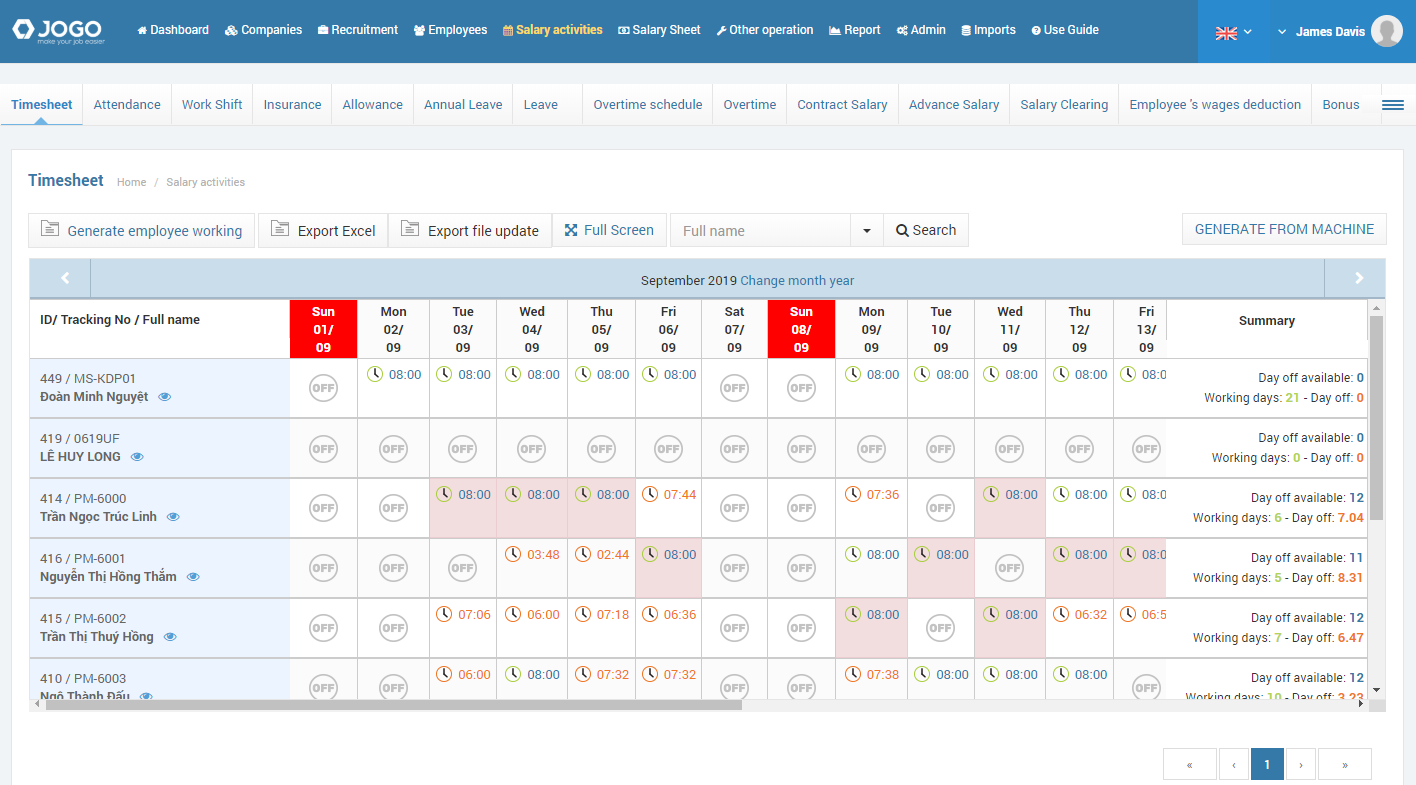Open the Salary Sheet menu
Image resolution: width=1416 pixels, height=785 pixels.
coord(659,30)
